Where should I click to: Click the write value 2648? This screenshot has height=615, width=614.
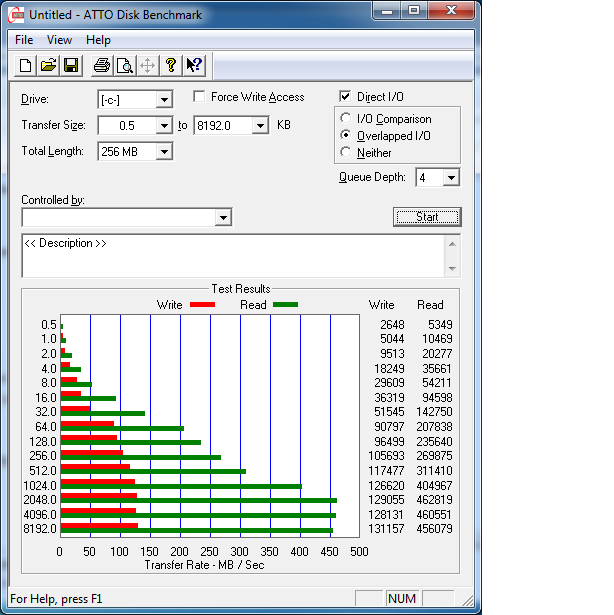coord(392,325)
